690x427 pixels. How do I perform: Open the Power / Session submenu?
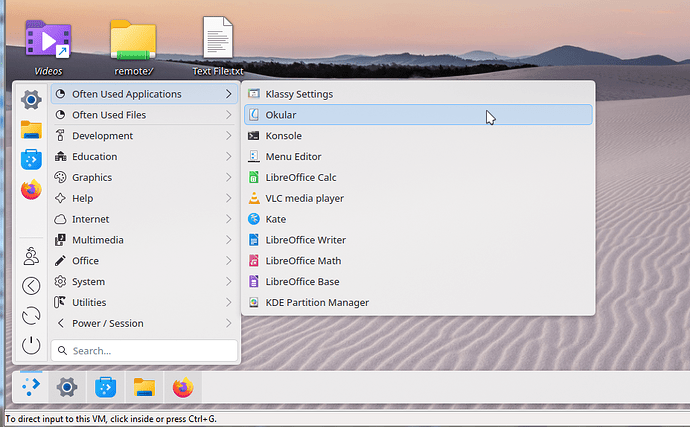[144, 323]
